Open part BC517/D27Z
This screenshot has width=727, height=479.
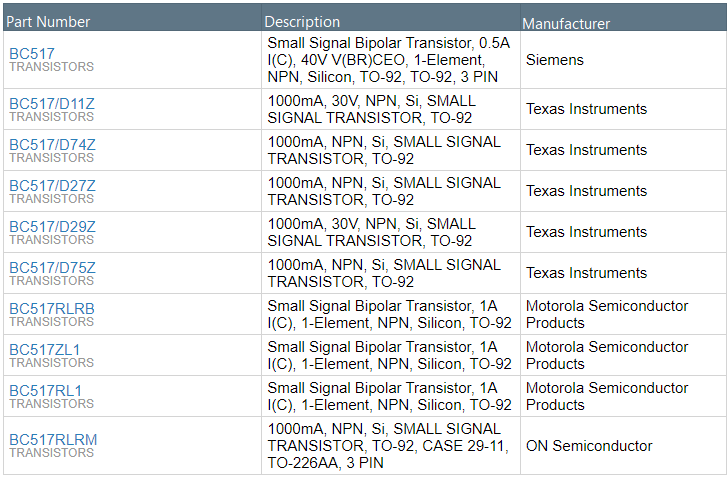[52, 184]
